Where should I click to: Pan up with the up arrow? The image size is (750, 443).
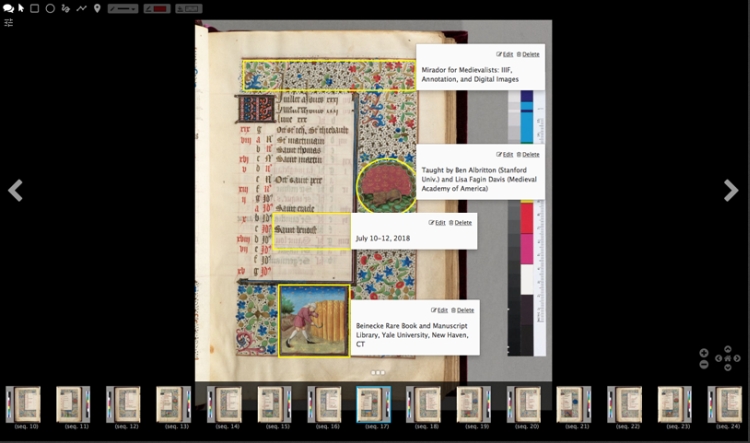pos(728,349)
